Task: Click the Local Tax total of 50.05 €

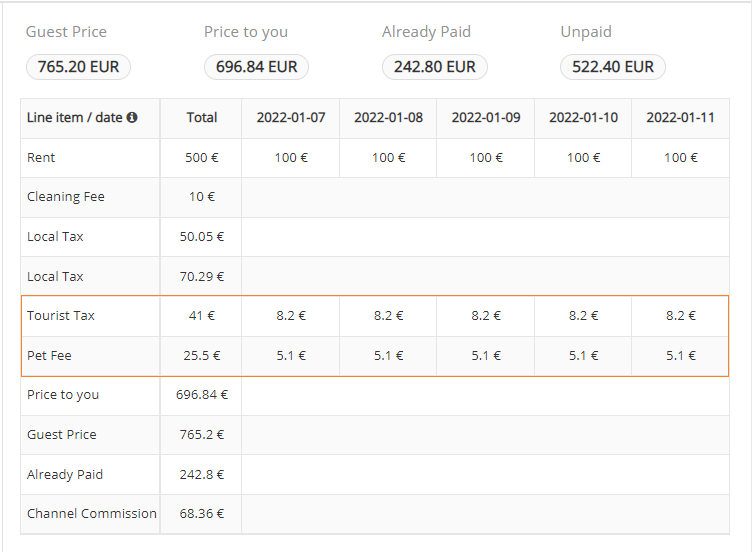Action: [201, 237]
